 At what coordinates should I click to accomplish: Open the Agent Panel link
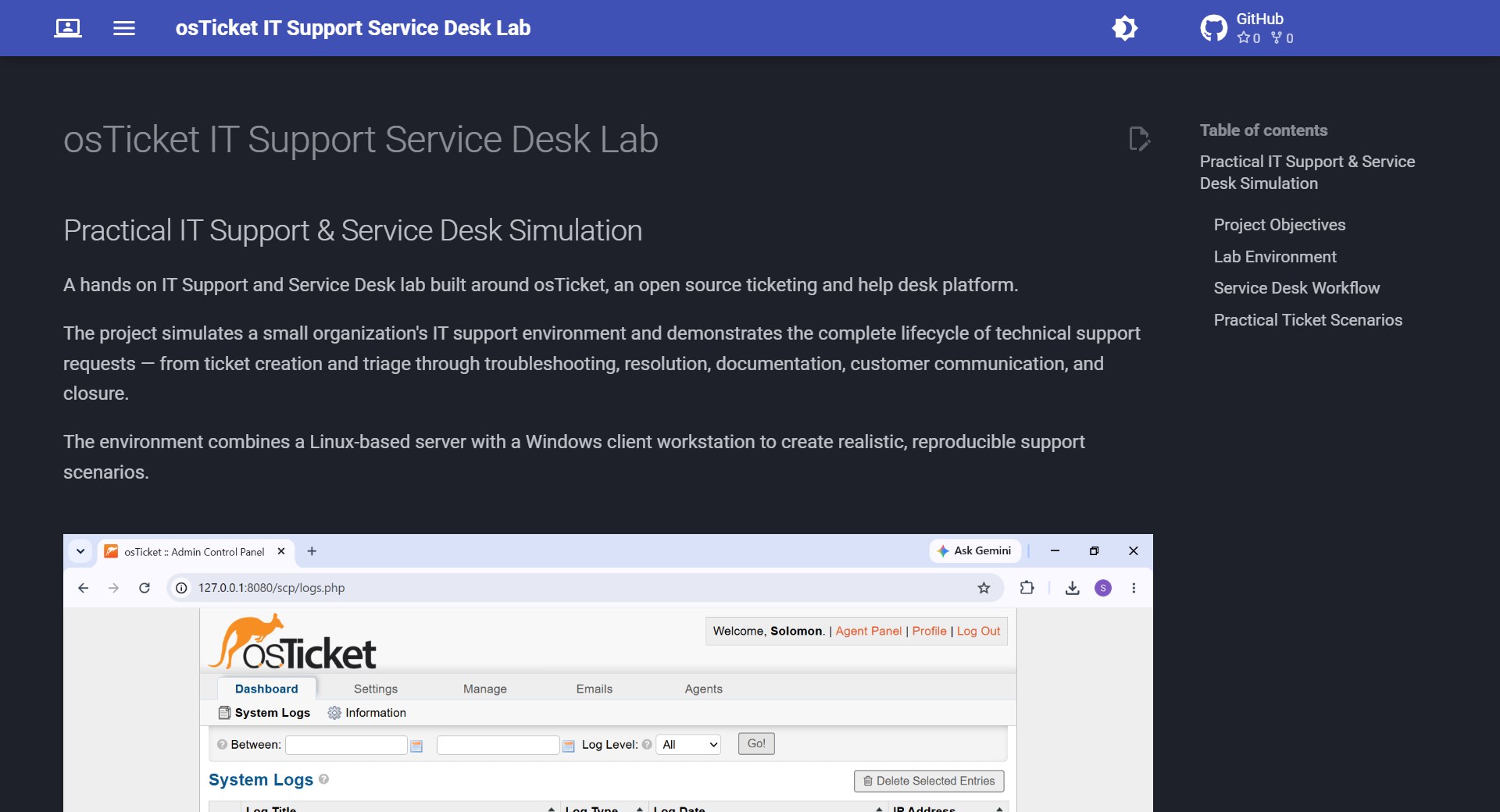[868, 631]
